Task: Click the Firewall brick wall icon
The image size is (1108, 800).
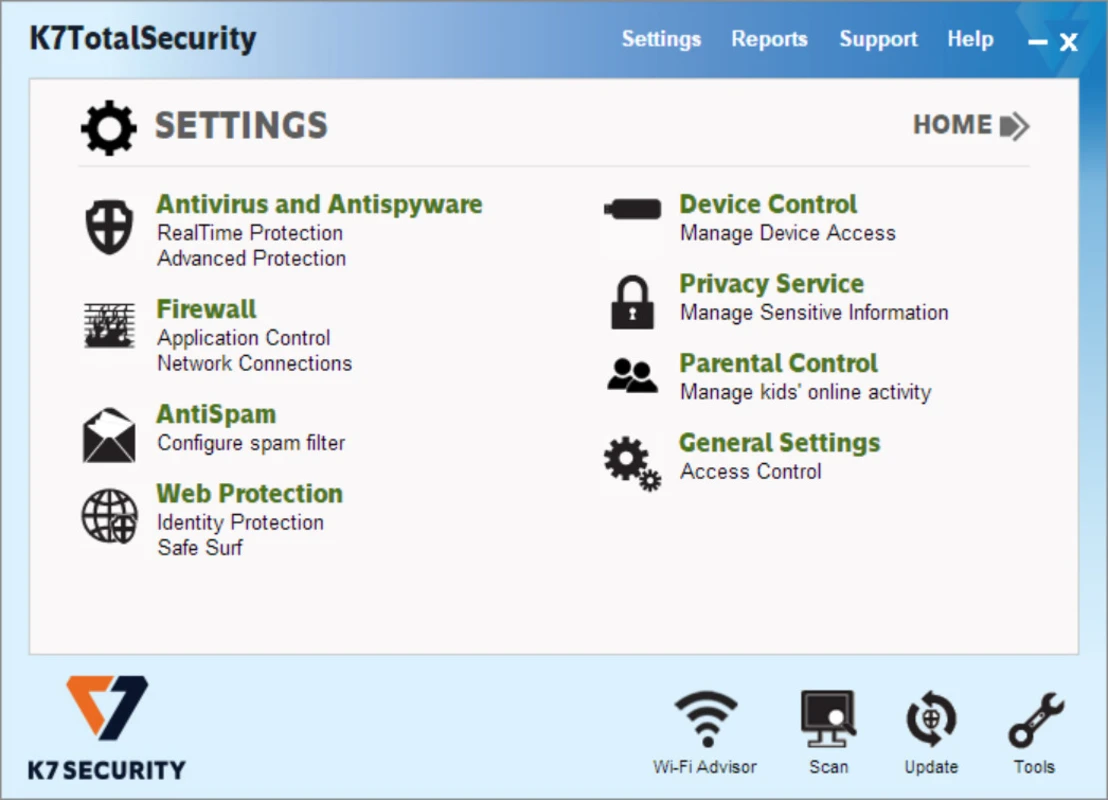Action: 109,326
